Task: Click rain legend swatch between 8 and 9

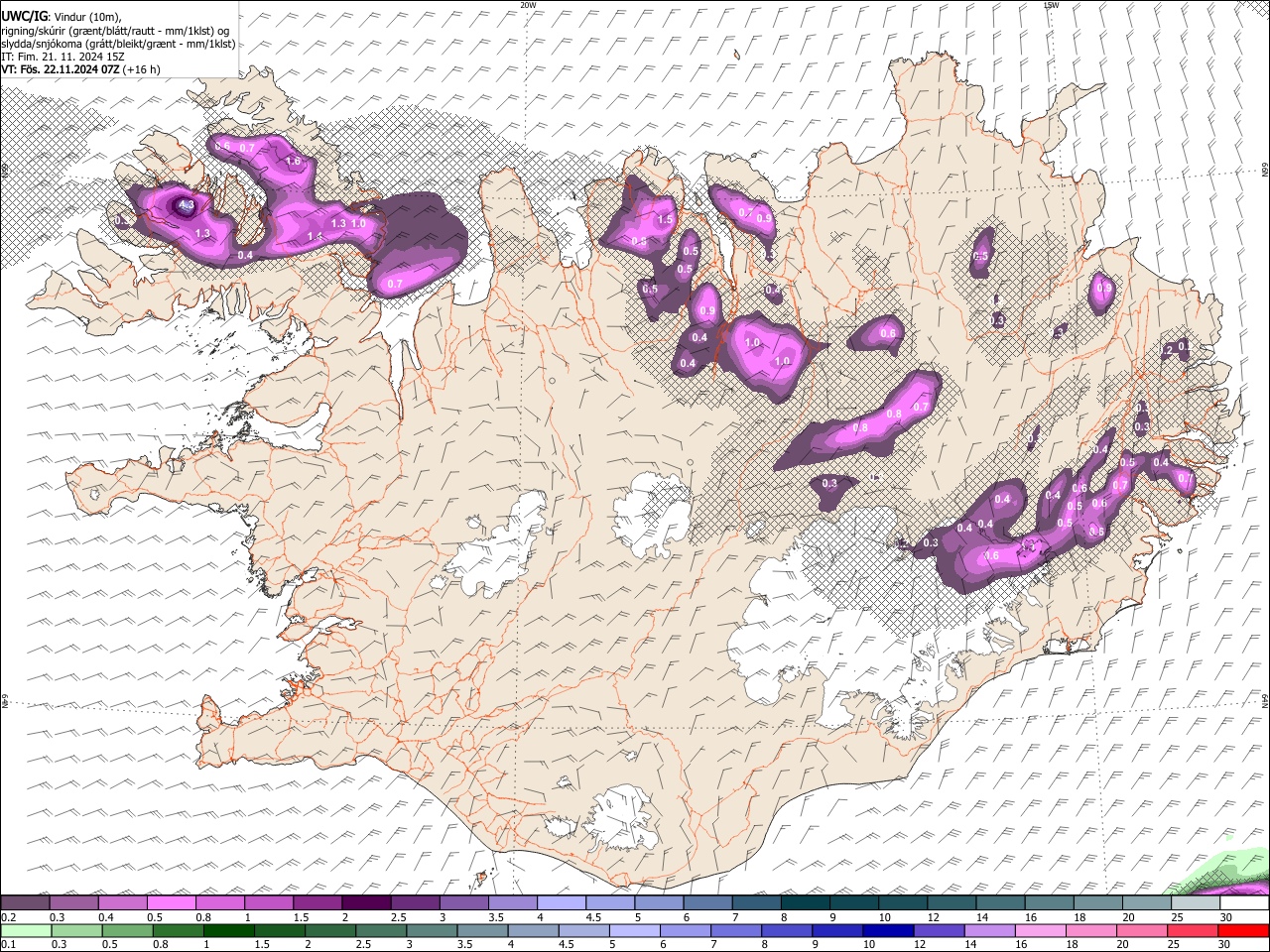Action: coord(786,930)
